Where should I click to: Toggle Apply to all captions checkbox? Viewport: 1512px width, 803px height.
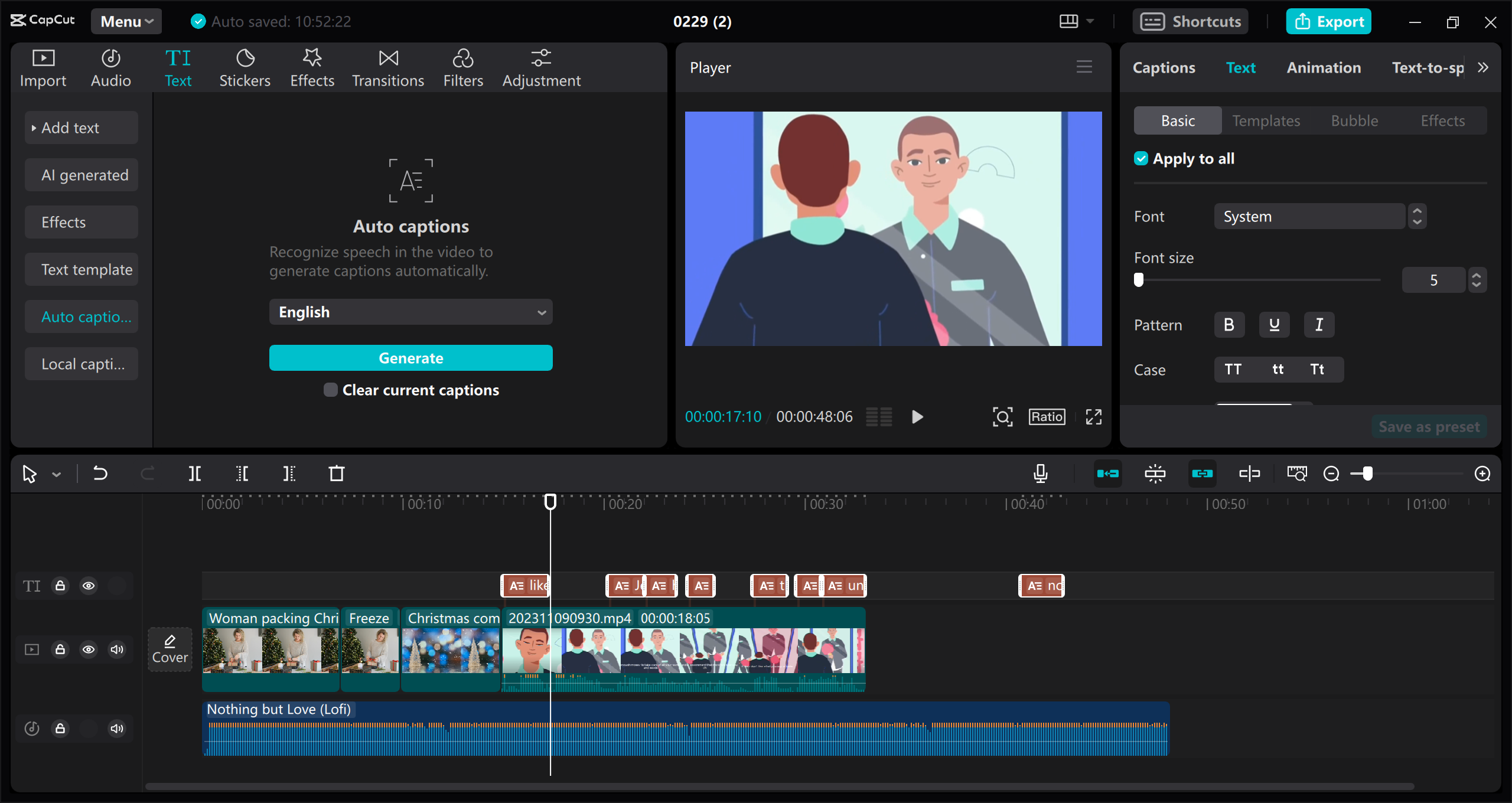coord(1141,159)
